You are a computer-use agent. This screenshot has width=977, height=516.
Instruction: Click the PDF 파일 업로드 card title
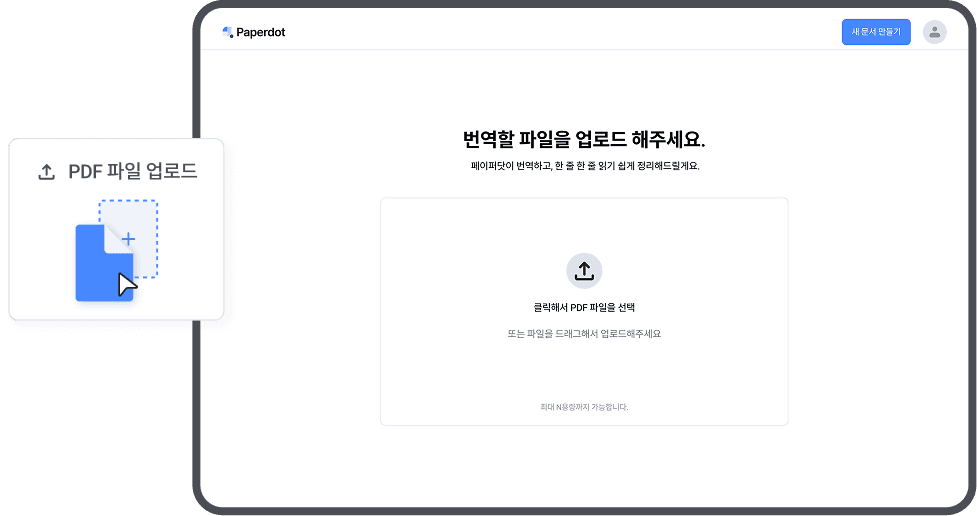(x=133, y=171)
